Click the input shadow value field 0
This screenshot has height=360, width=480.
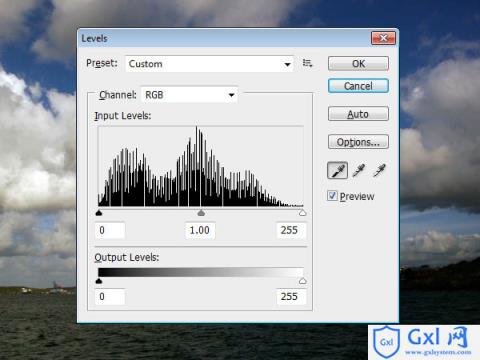pyautogui.click(x=110, y=230)
